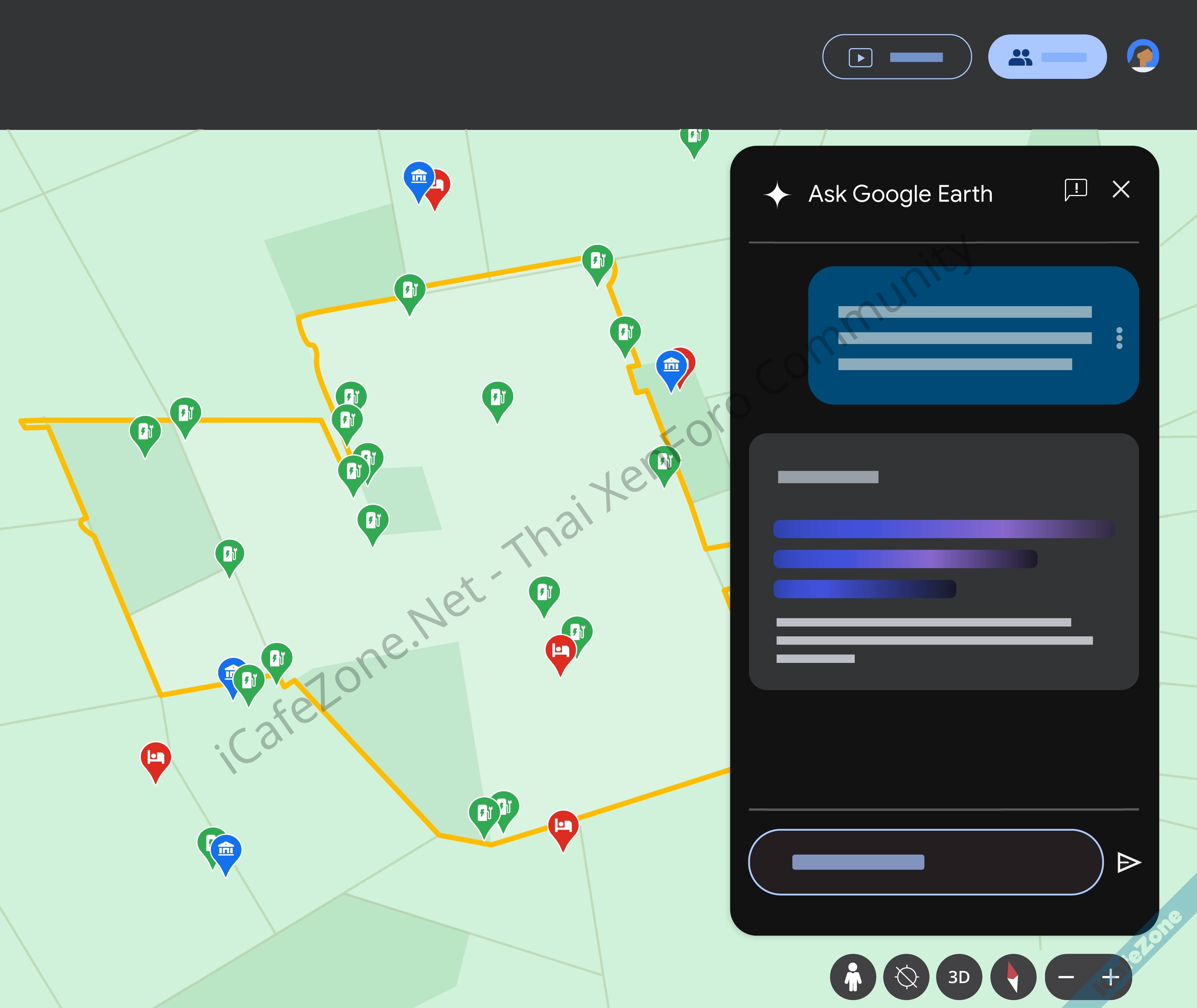Click the Pegman street view icon
The image size is (1197, 1008).
click(x=853, y=977)
